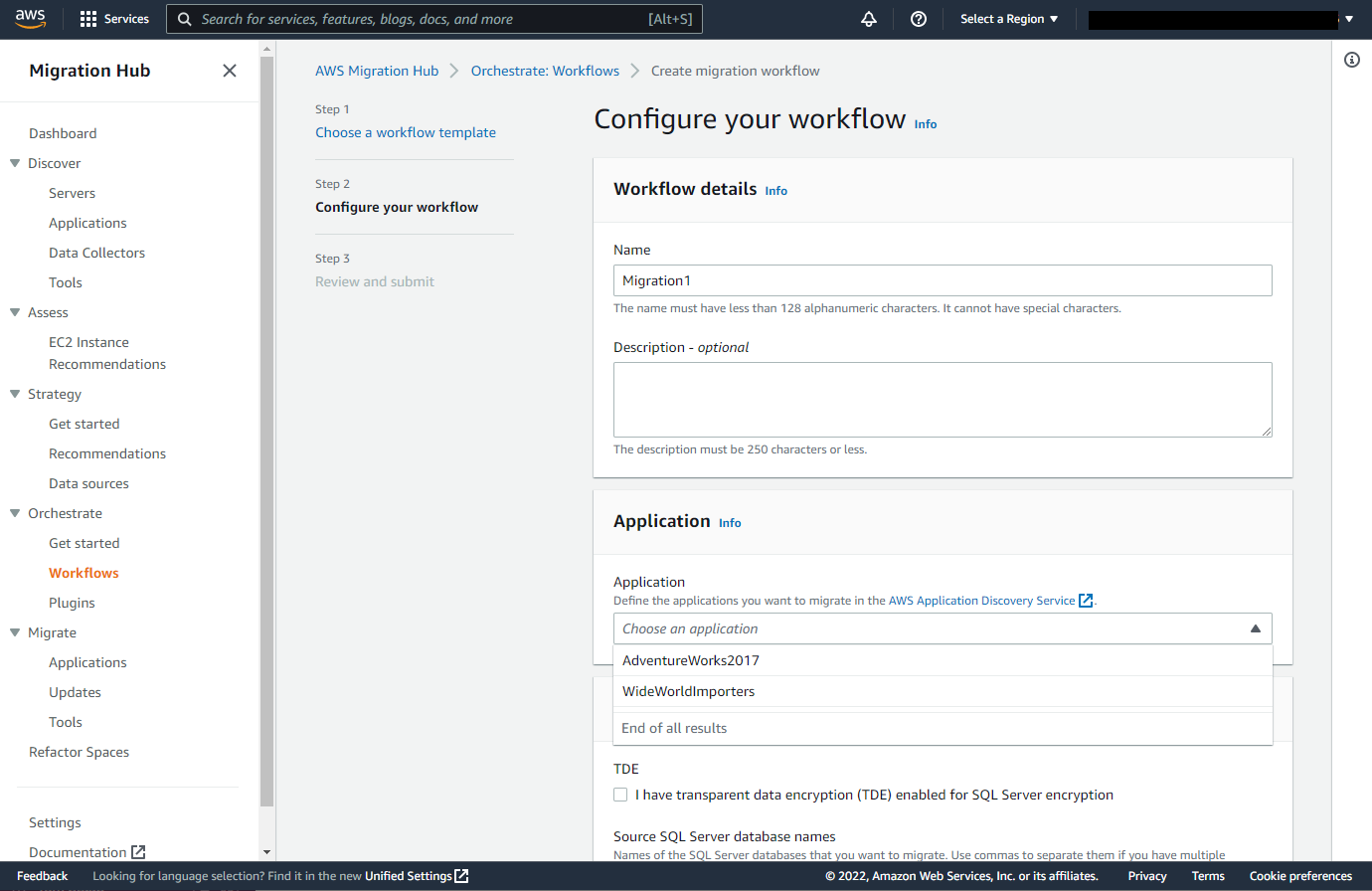The height and width of the screenshot is (891, 1372).
Task: Go to Orchestrate: Workflows breadcrumb
Action: click(545, 71)
